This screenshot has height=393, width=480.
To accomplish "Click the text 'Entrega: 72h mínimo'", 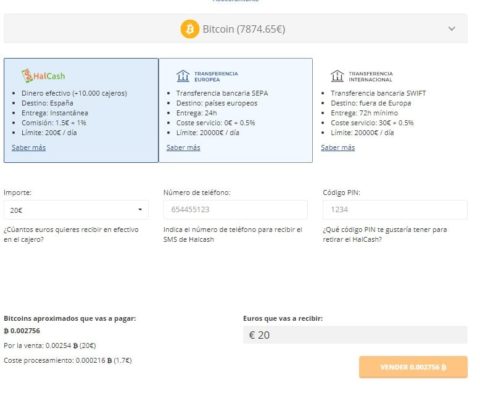I will [364, 113].
